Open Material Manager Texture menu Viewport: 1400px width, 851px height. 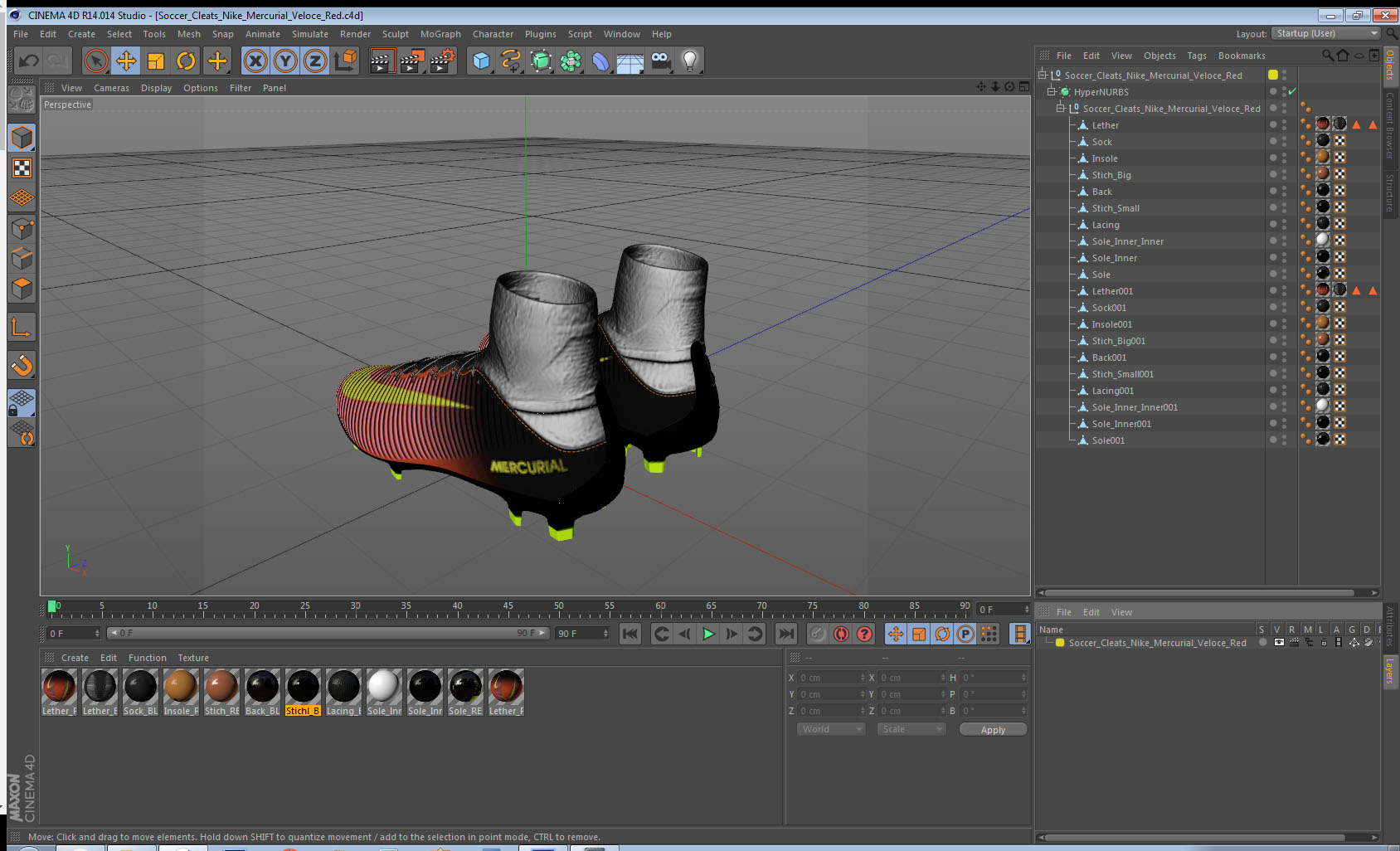click(193, 658)
